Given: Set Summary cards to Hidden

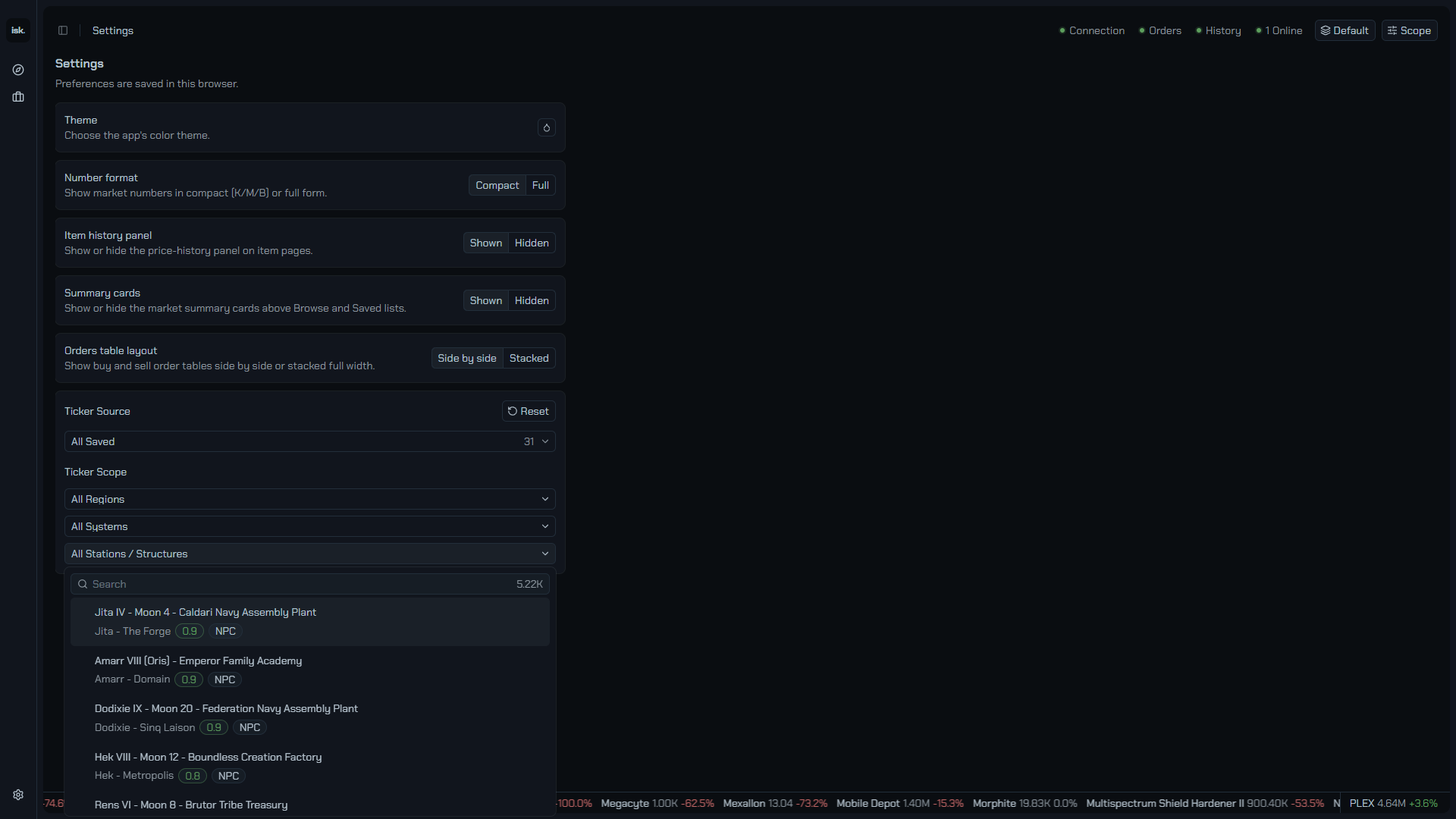Looking at the screenshot, I should pos(532,300).
